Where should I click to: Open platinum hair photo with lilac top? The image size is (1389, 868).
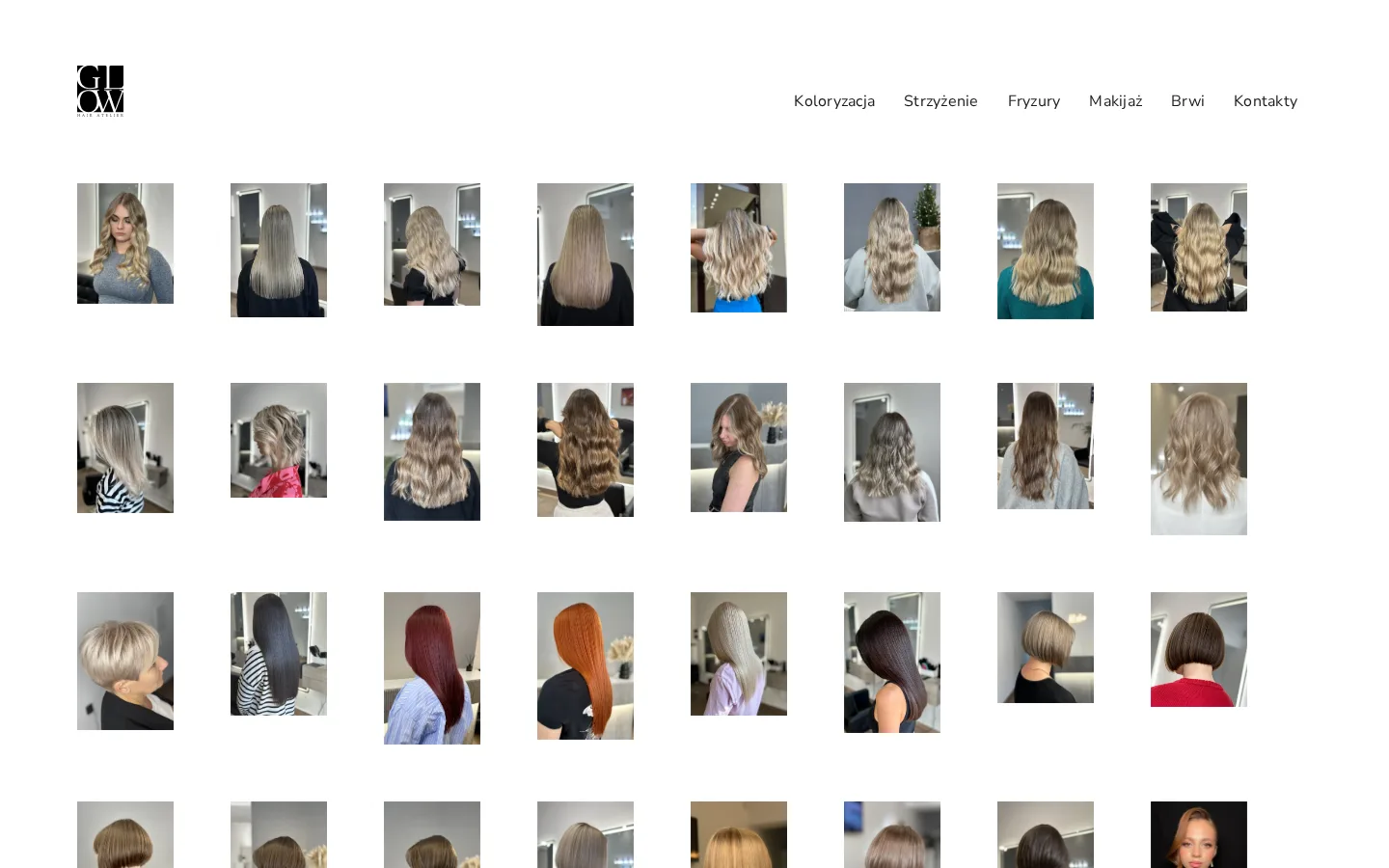[739, 654]
